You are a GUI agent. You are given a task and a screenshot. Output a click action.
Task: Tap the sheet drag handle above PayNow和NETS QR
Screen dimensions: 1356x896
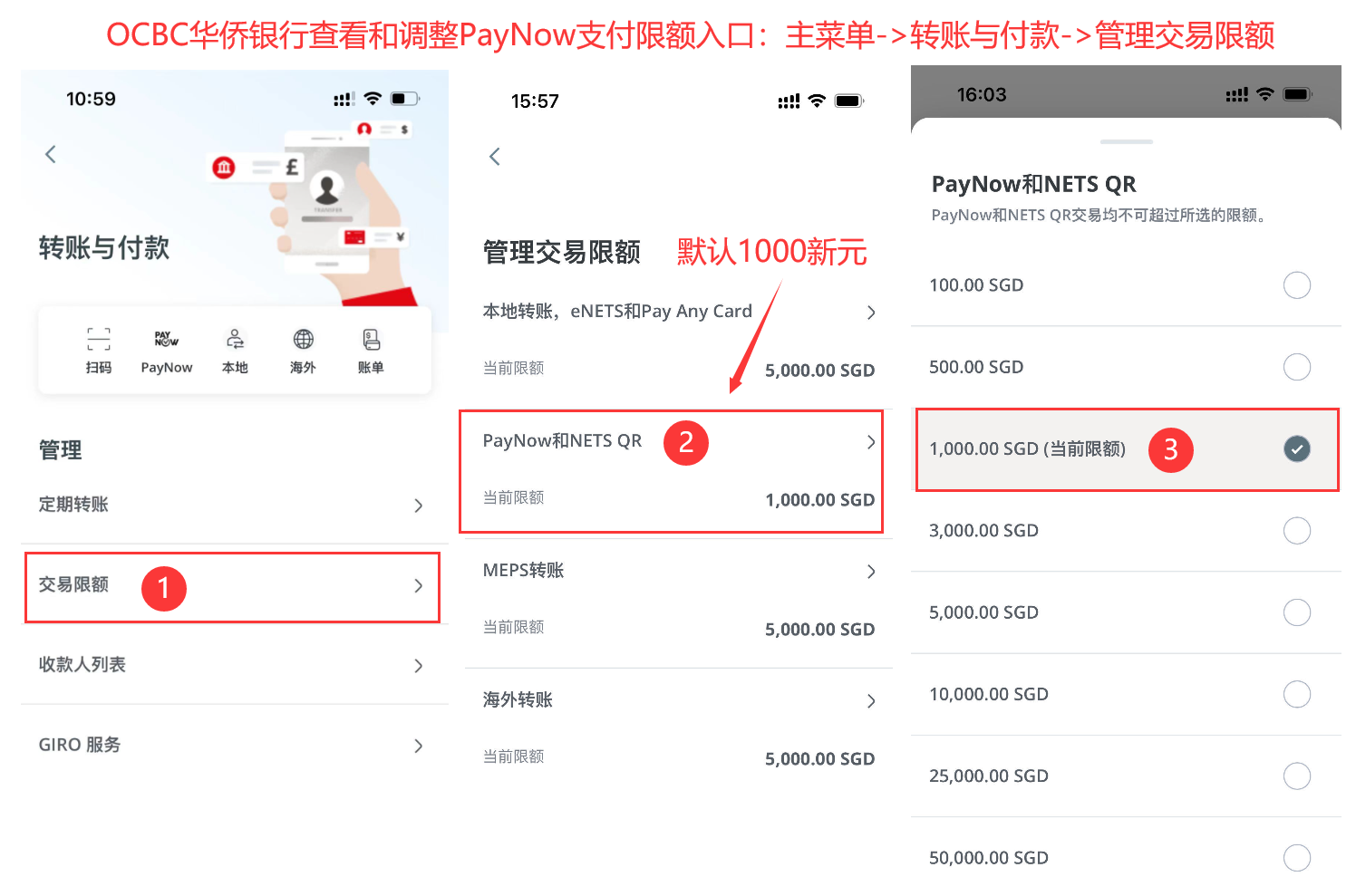(1126, 142)
